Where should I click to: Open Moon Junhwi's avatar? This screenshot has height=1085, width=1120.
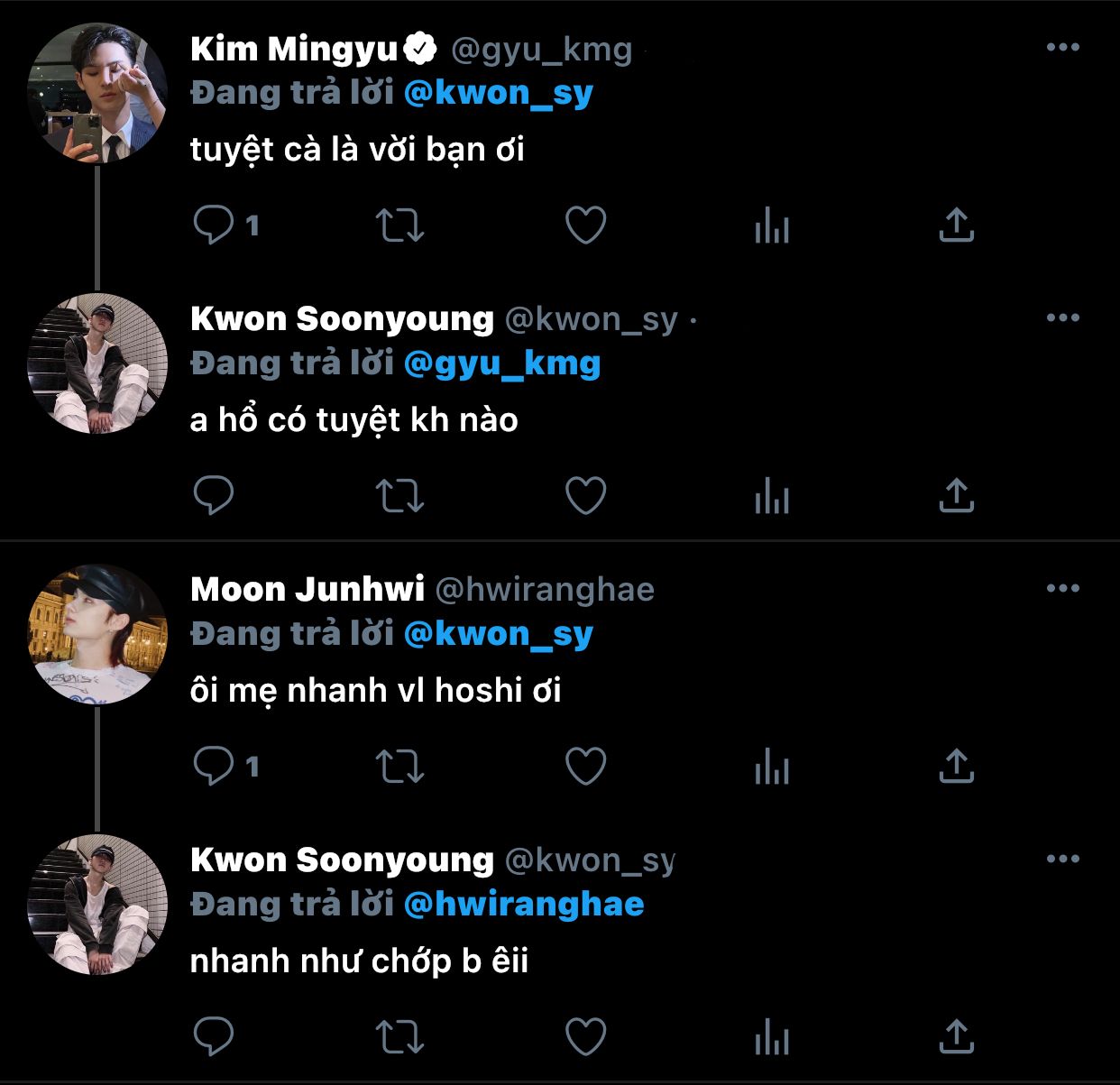97,634
